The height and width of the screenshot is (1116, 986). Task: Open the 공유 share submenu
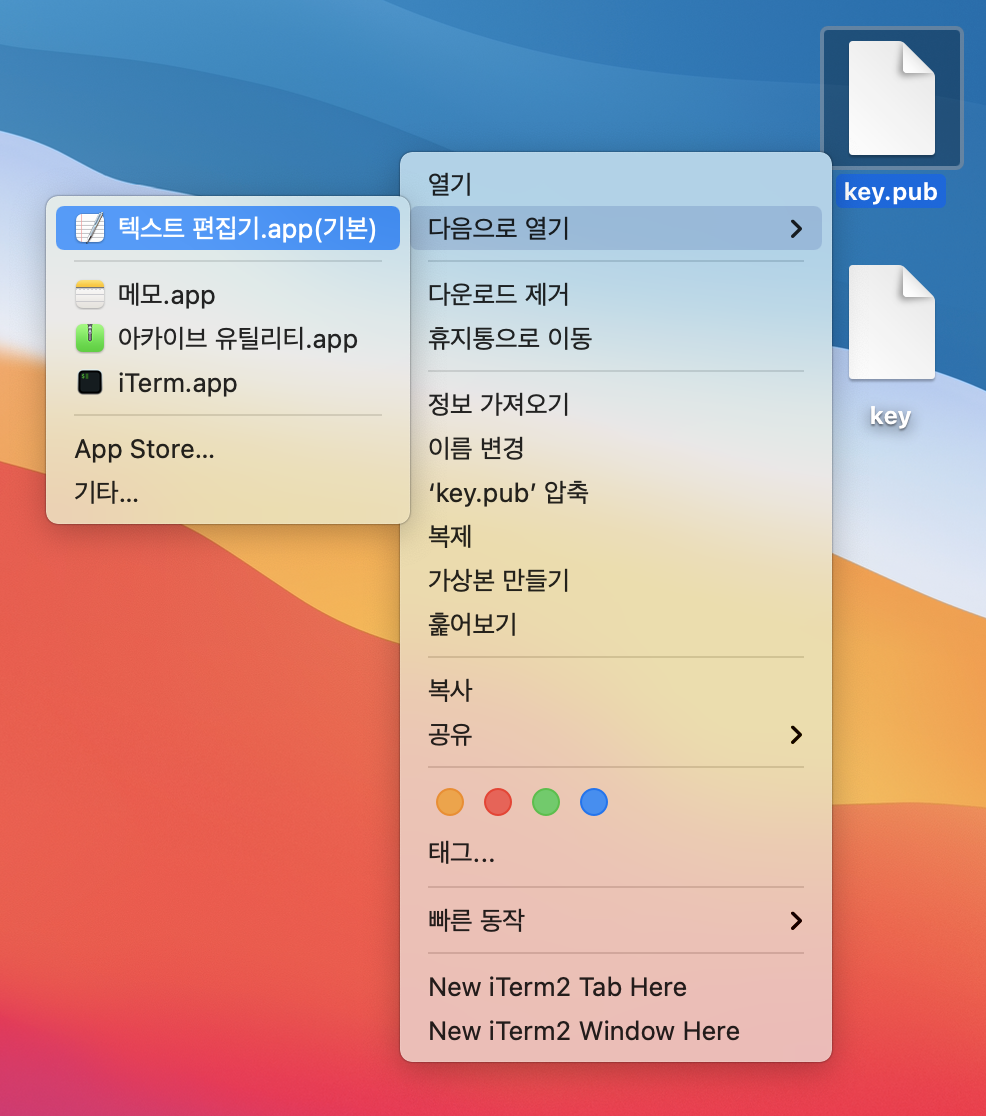(x=616, y=735)
